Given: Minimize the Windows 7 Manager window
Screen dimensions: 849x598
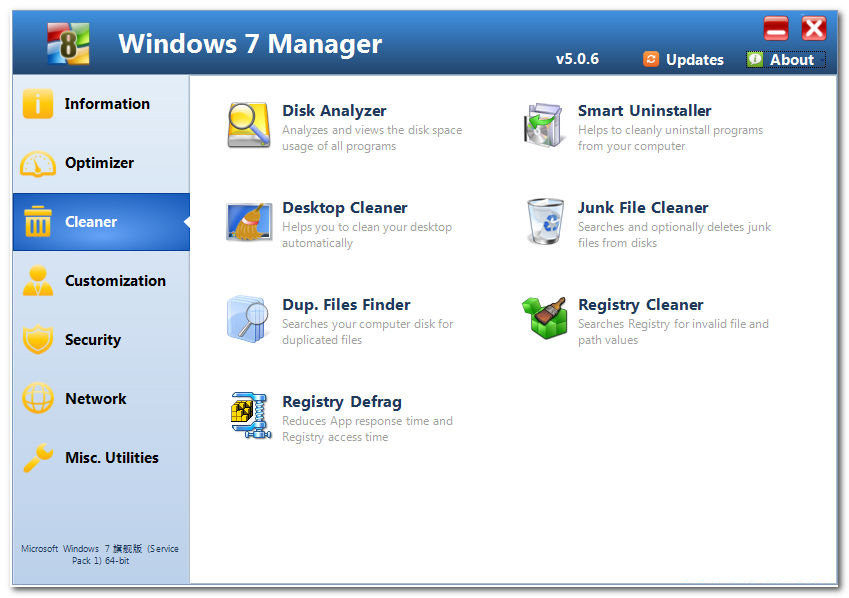Looking at the screenshot, I should tap(776, 28).
